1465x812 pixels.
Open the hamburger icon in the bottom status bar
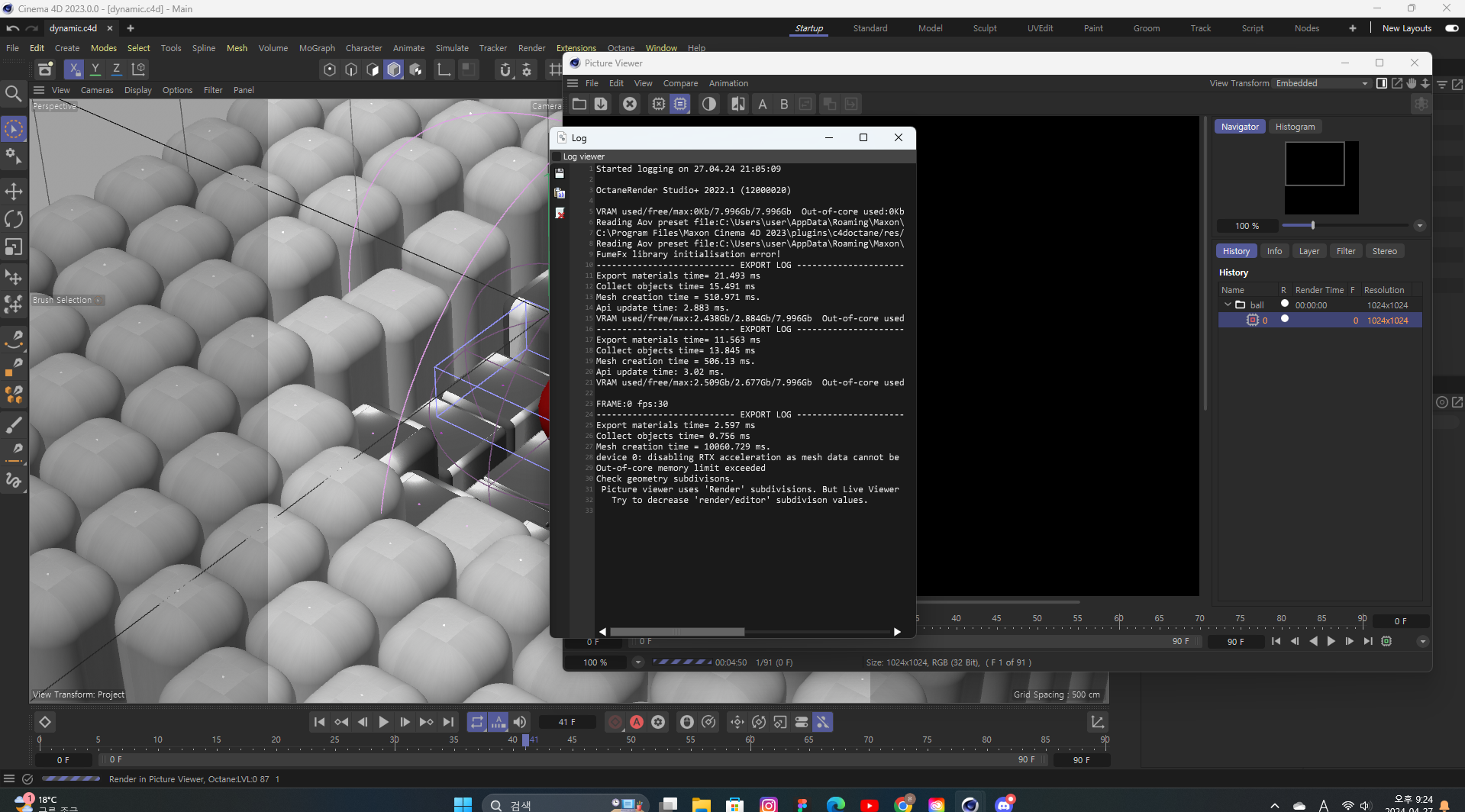point(9,779)
